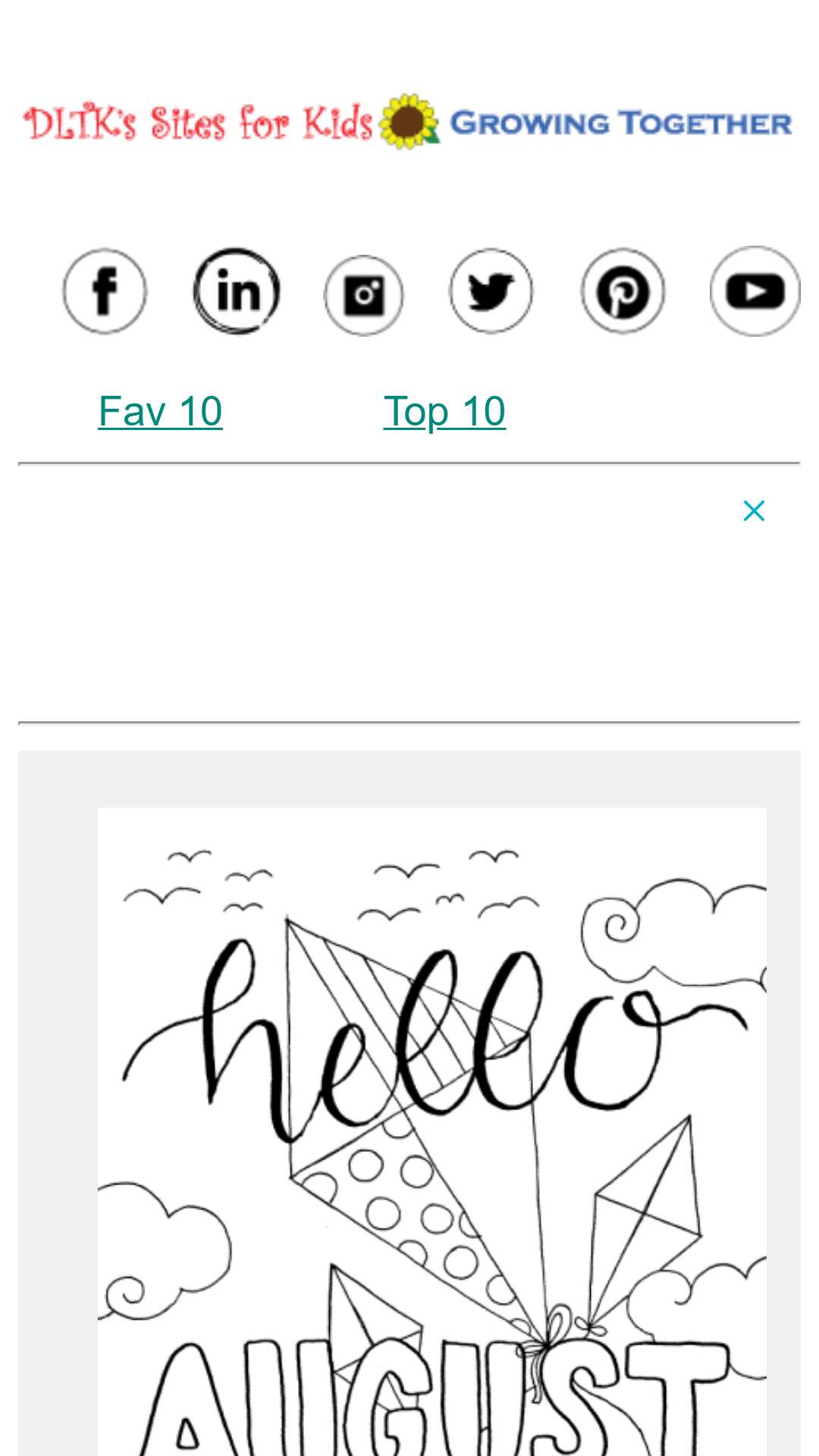Open the Fav 10 link
This screenshot has height=1456, width=819.
[160, 411]
